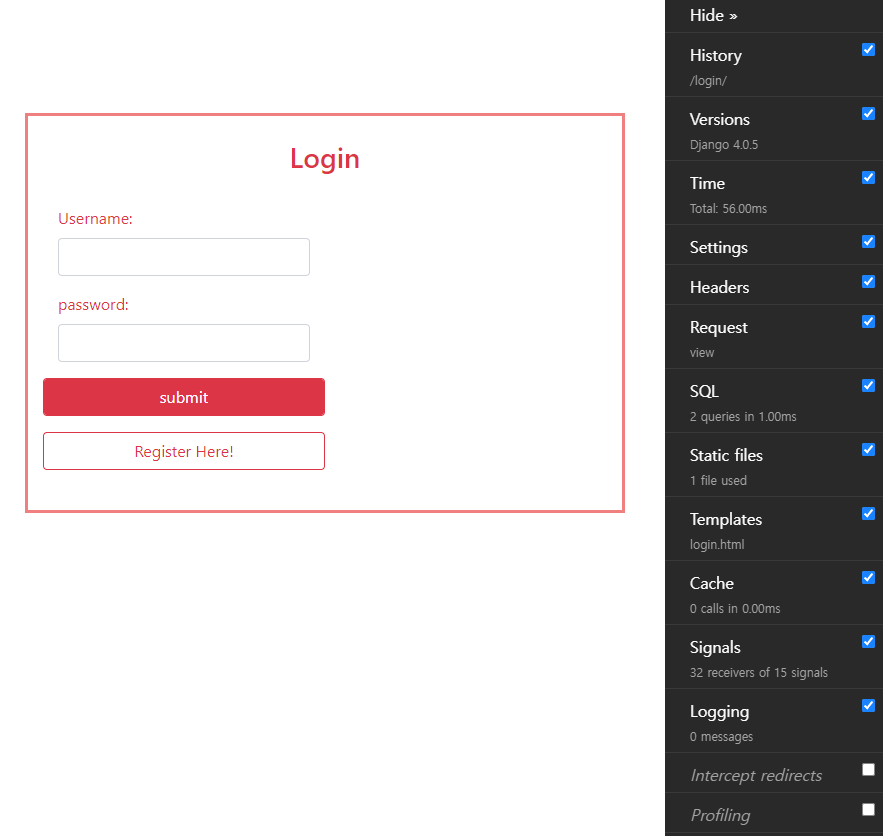Disable the Templates panel checkbox
The width and height of the screenshot is (883, 836).
868,514
